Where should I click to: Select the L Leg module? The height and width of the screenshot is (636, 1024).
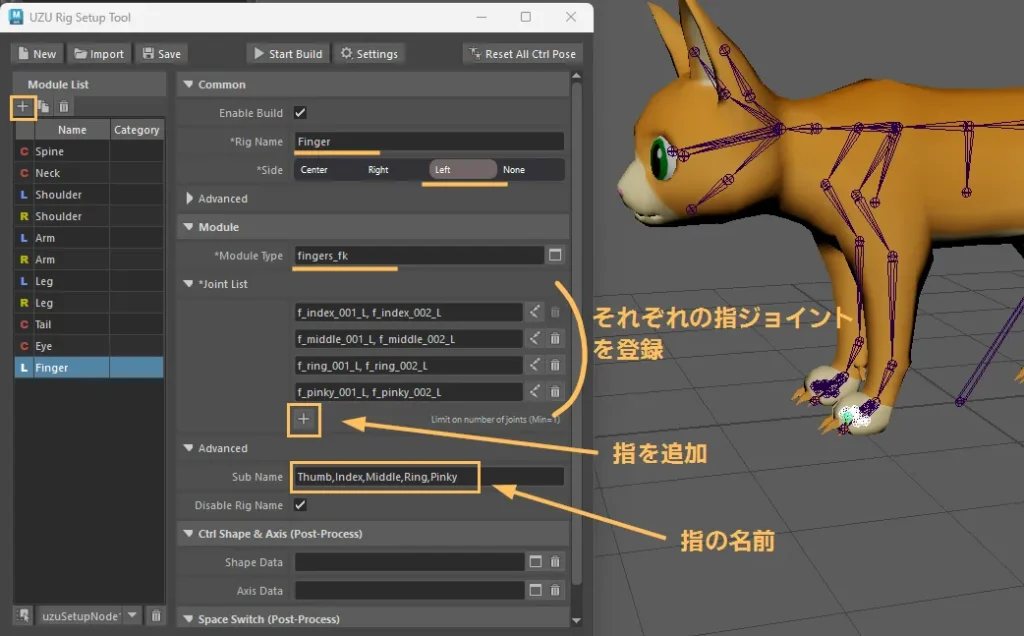pyautogui.click(x=89, y=281)
